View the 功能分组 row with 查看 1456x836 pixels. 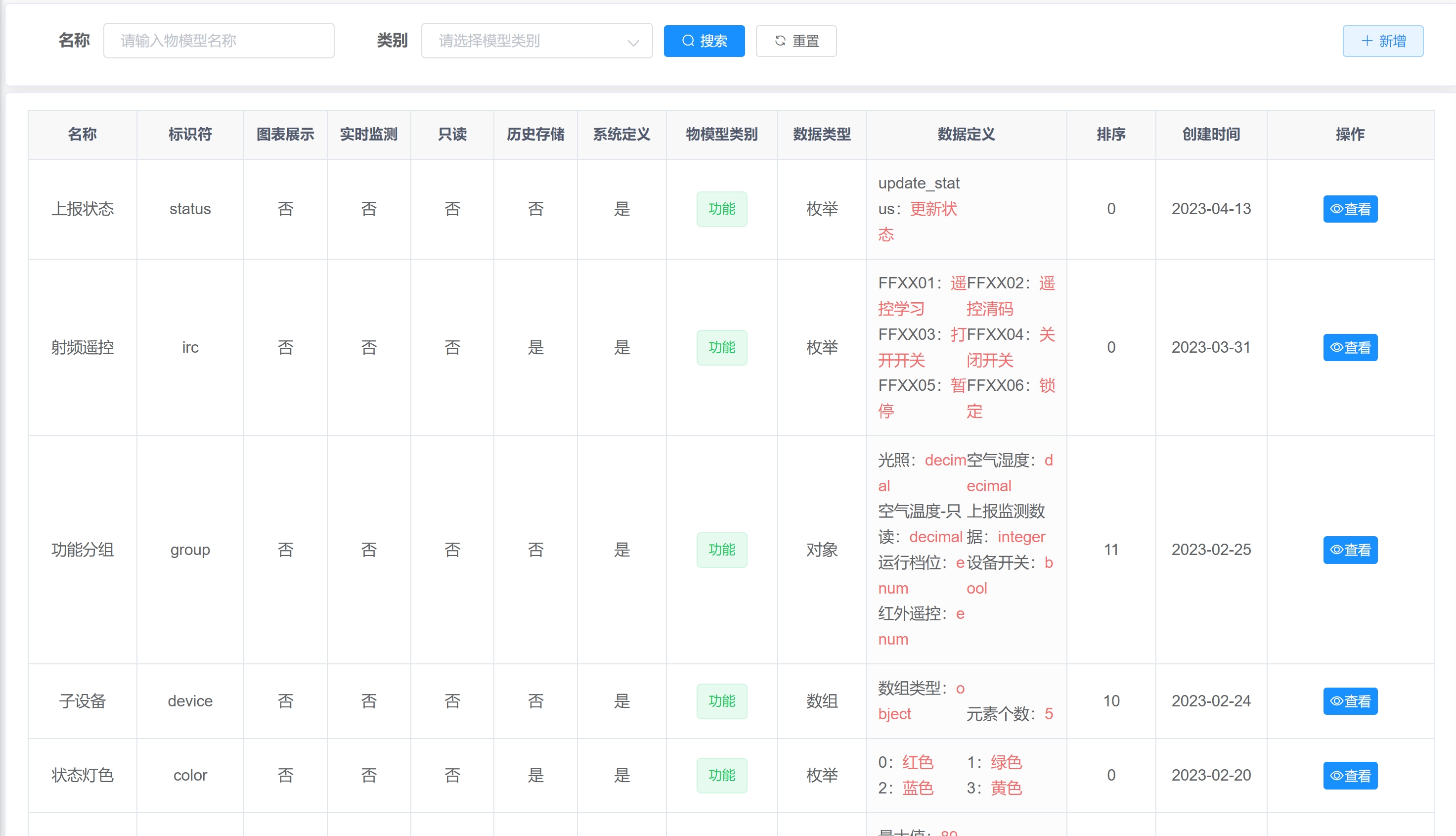click(x=1350, y=550)
